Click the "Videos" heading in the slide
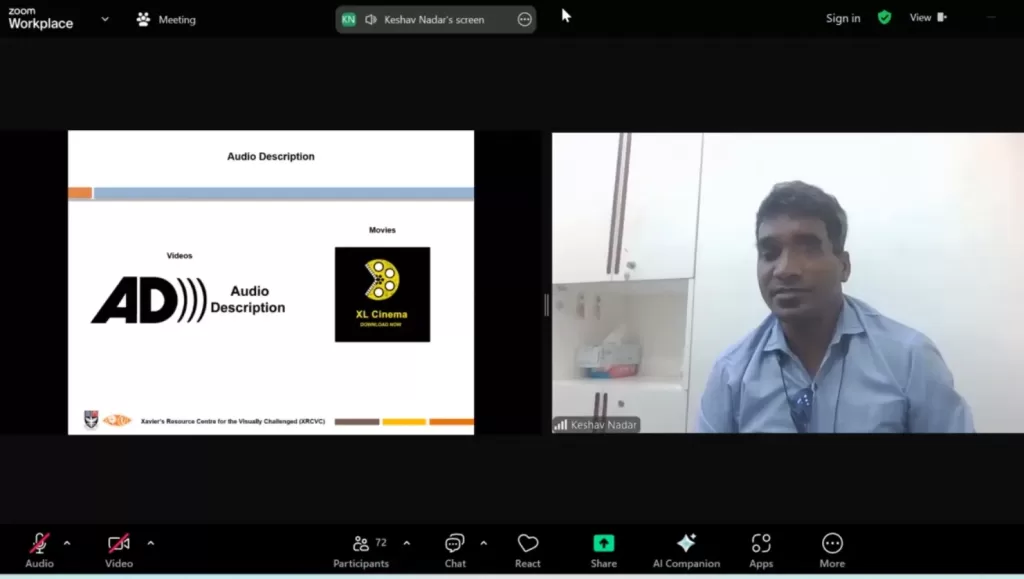This screenshot has width=1024, height=579. click(x=180, y=256)
